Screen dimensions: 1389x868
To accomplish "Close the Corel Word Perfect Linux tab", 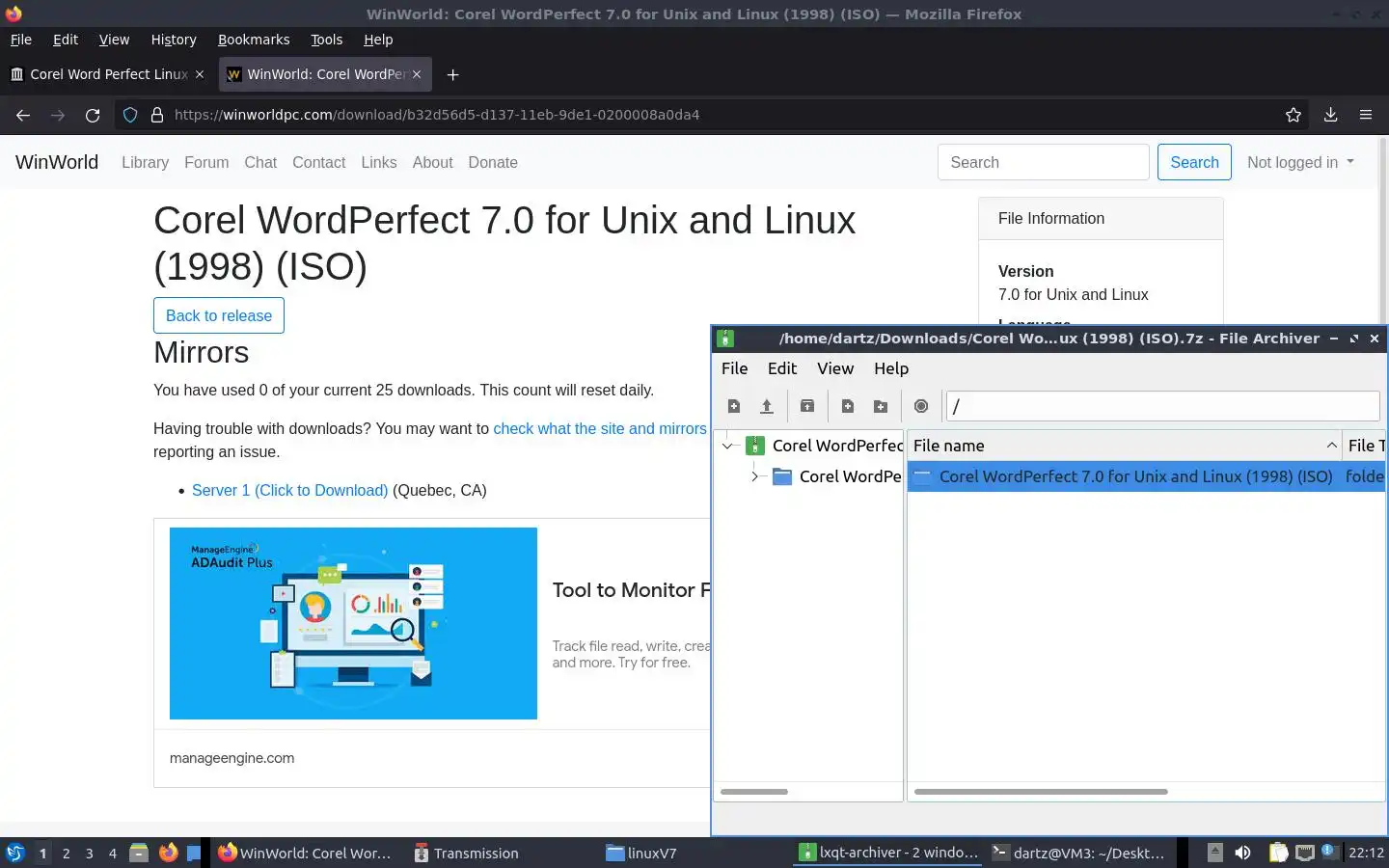I will (x=200, y=74).
